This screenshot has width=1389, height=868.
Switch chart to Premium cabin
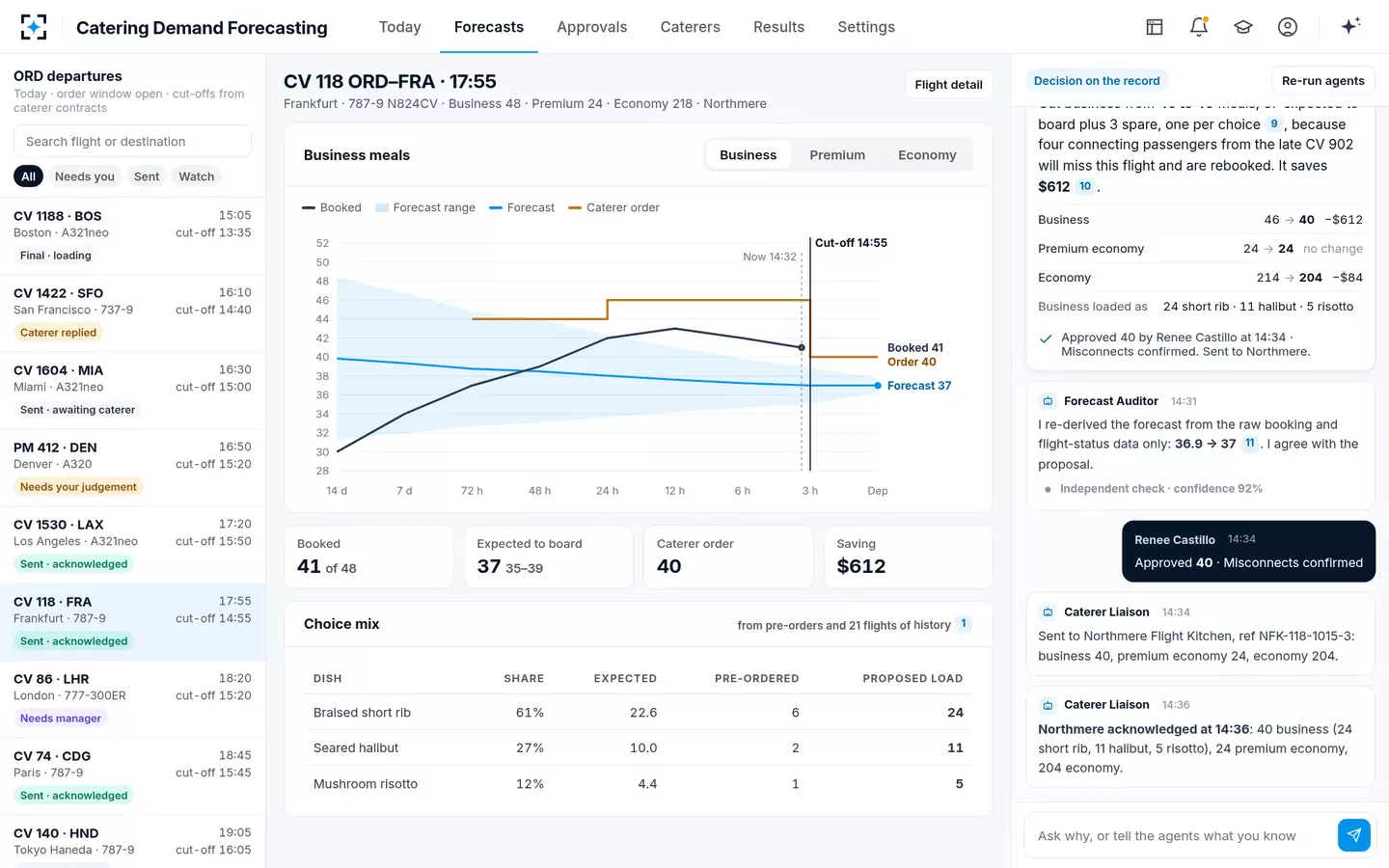[x=837, y=155]
